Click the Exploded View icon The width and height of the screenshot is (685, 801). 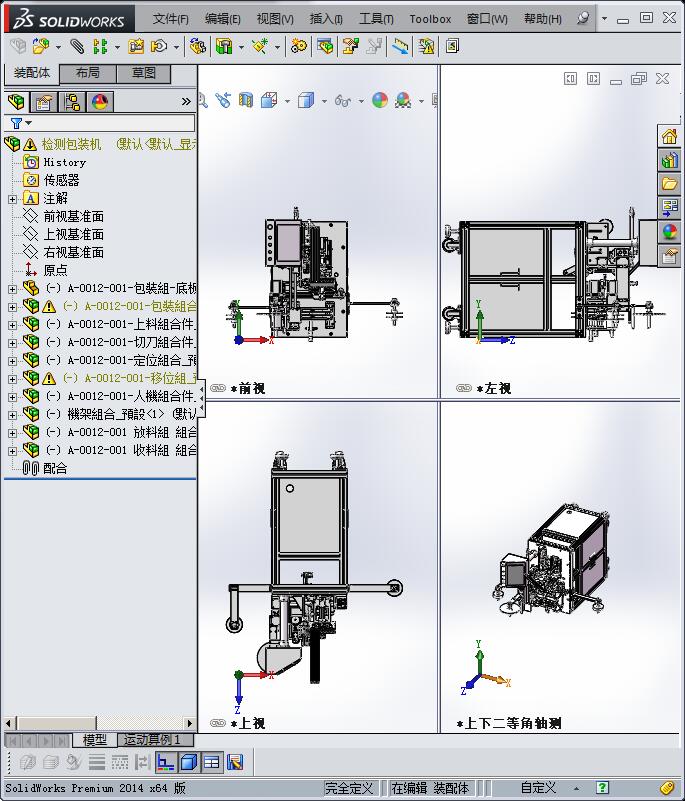pos(350,46)
